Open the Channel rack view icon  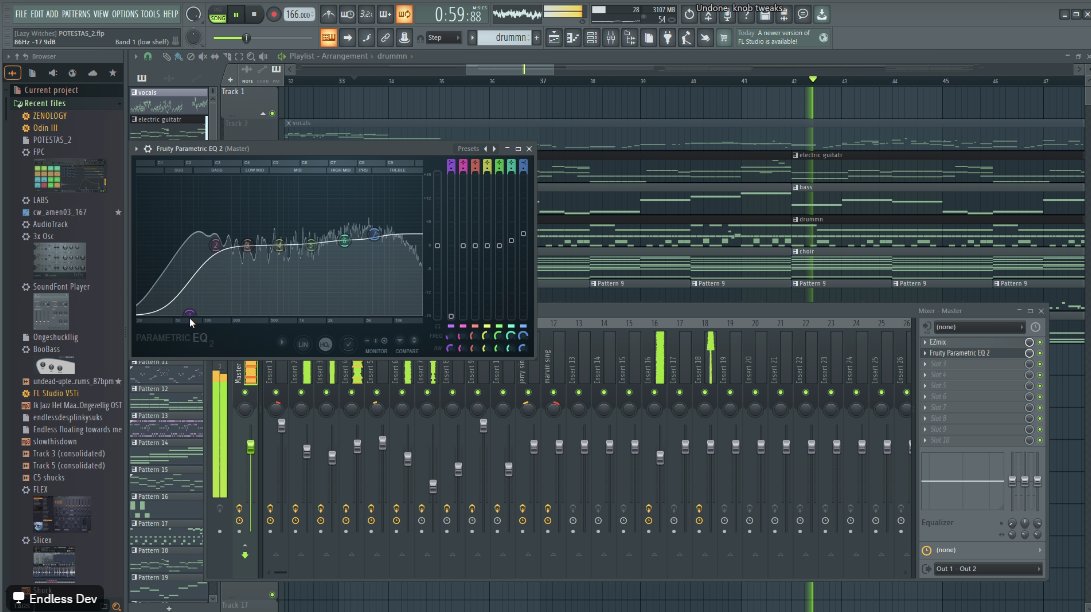(x=591, y=38)
